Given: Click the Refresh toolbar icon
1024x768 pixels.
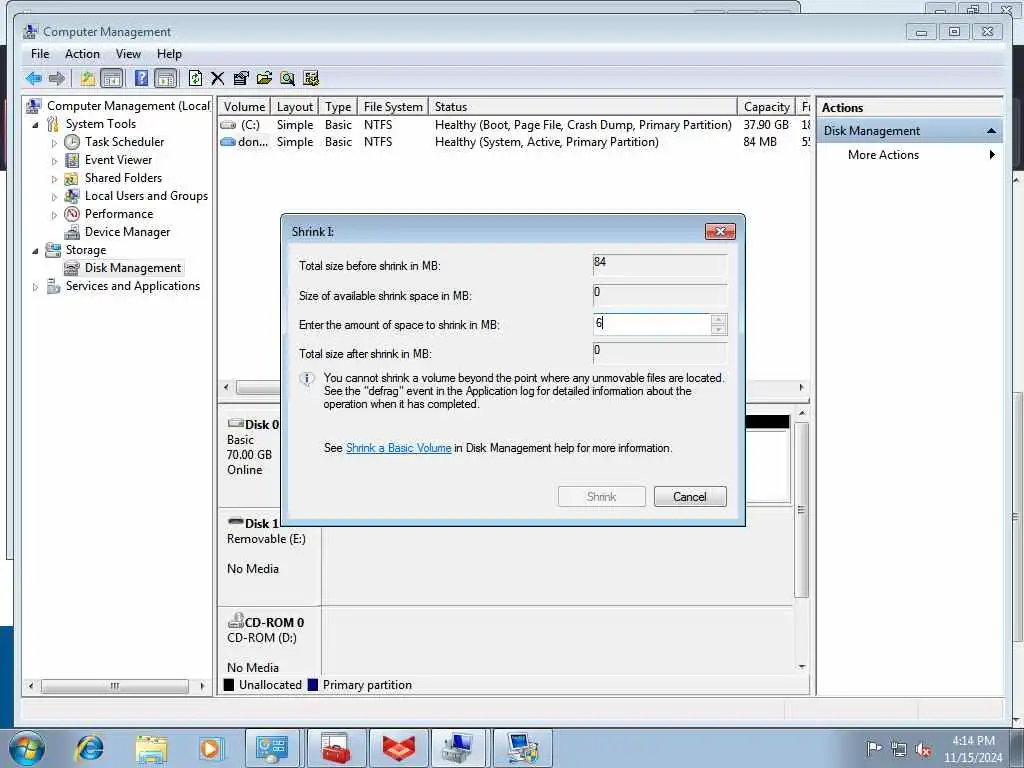Looking at the screenshot, I should (195, 78).
